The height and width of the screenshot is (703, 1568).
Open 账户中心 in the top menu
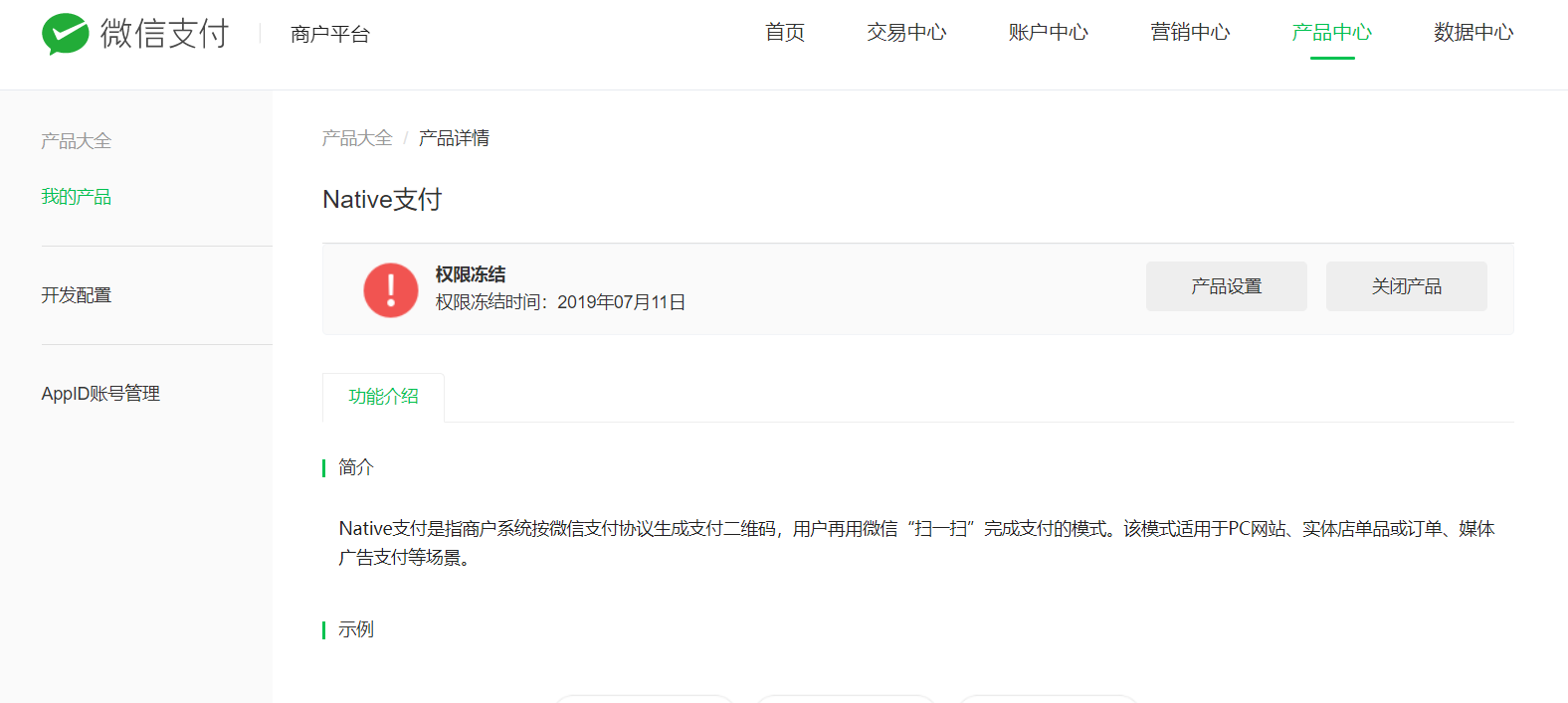(x=1048, y=33)
